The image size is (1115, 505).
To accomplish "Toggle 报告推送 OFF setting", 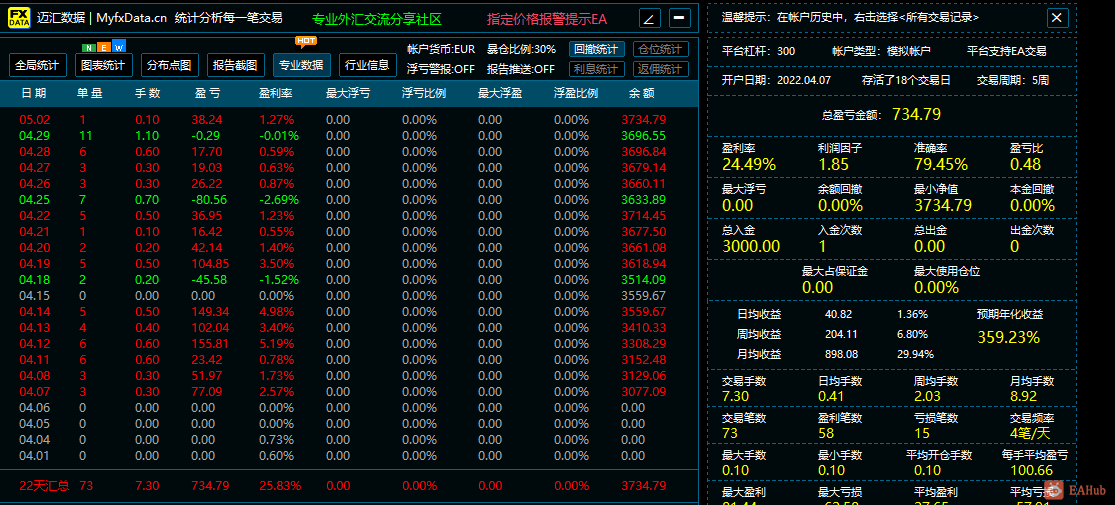I will coord(521,69).
